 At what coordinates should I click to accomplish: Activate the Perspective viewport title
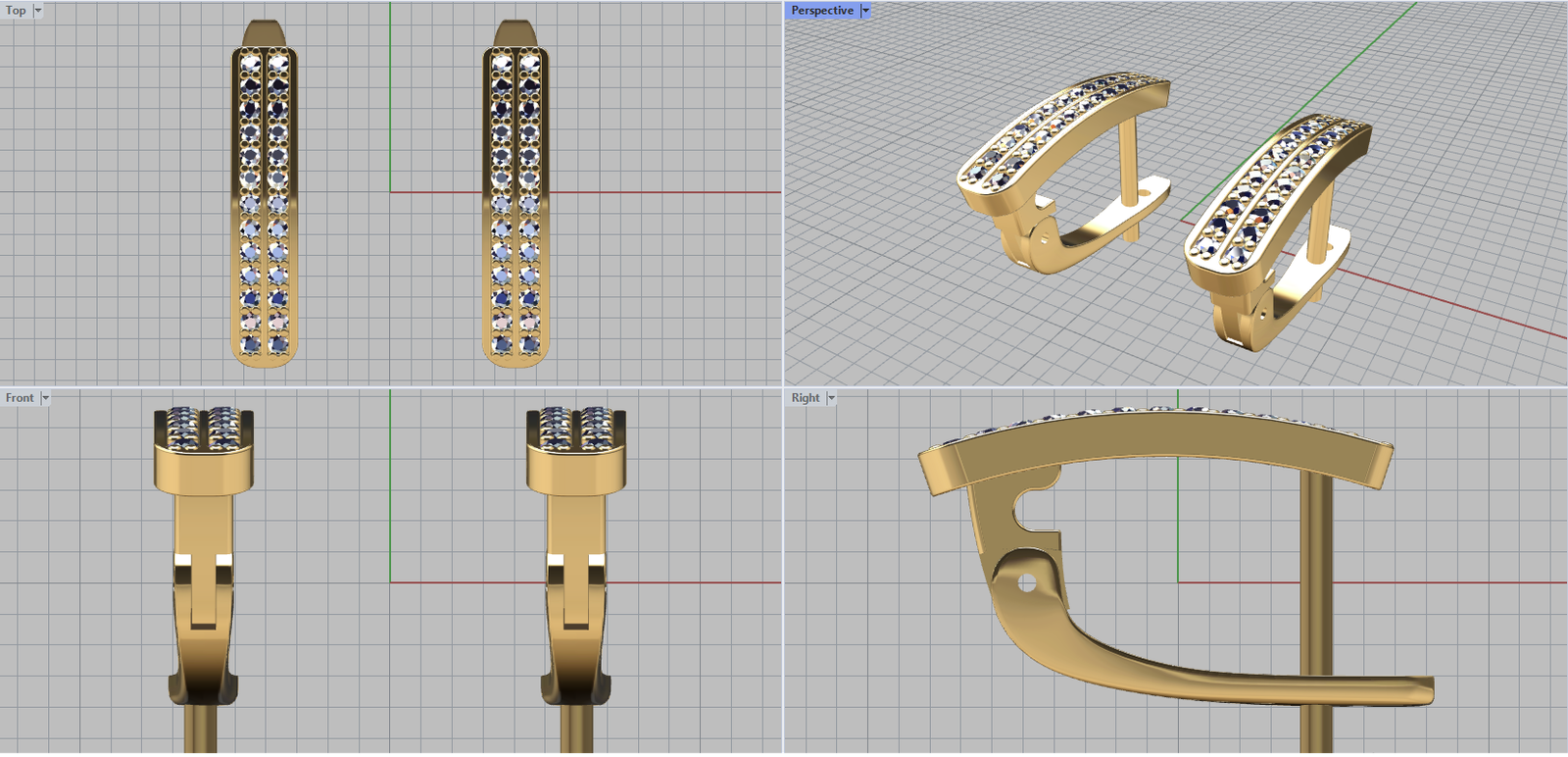[821, 11]
